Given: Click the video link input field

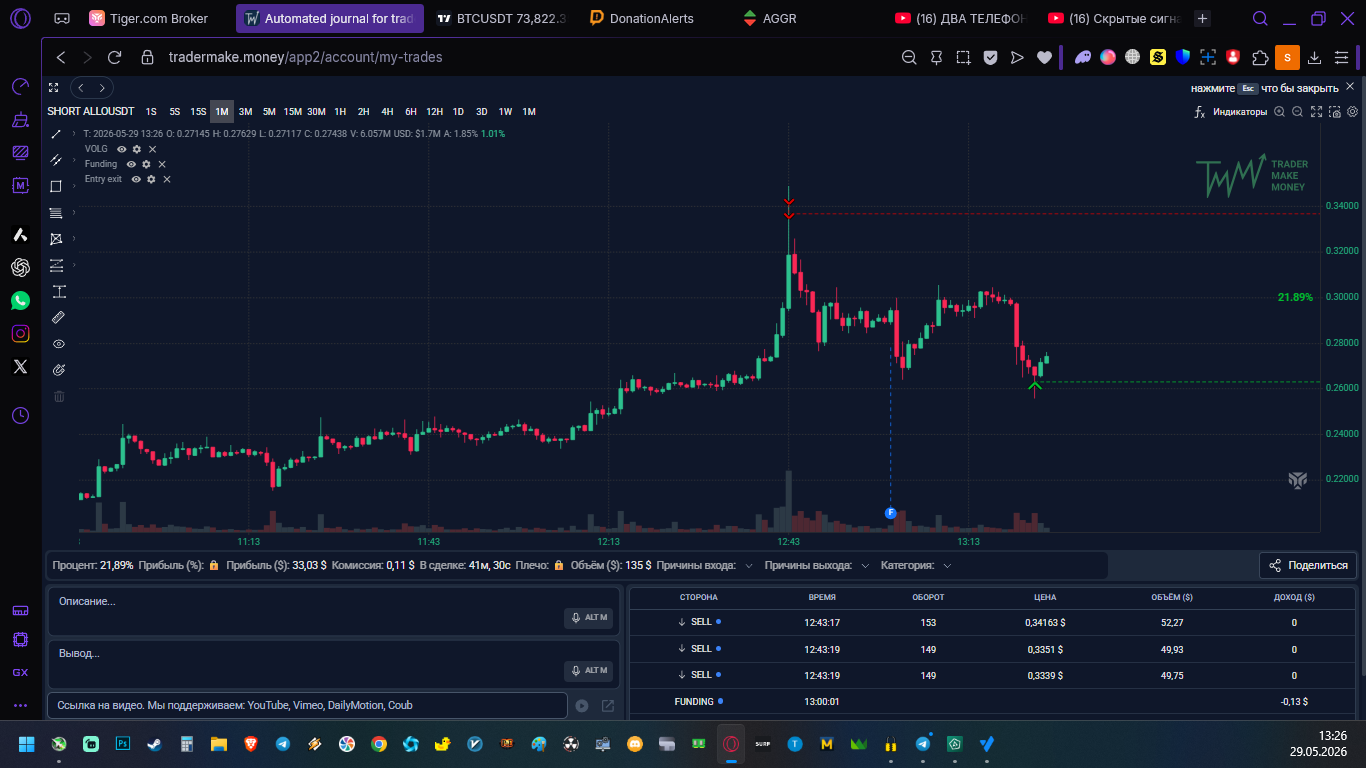Looking at the screenshot, I should pyautogui.click(x=307, y=705).
